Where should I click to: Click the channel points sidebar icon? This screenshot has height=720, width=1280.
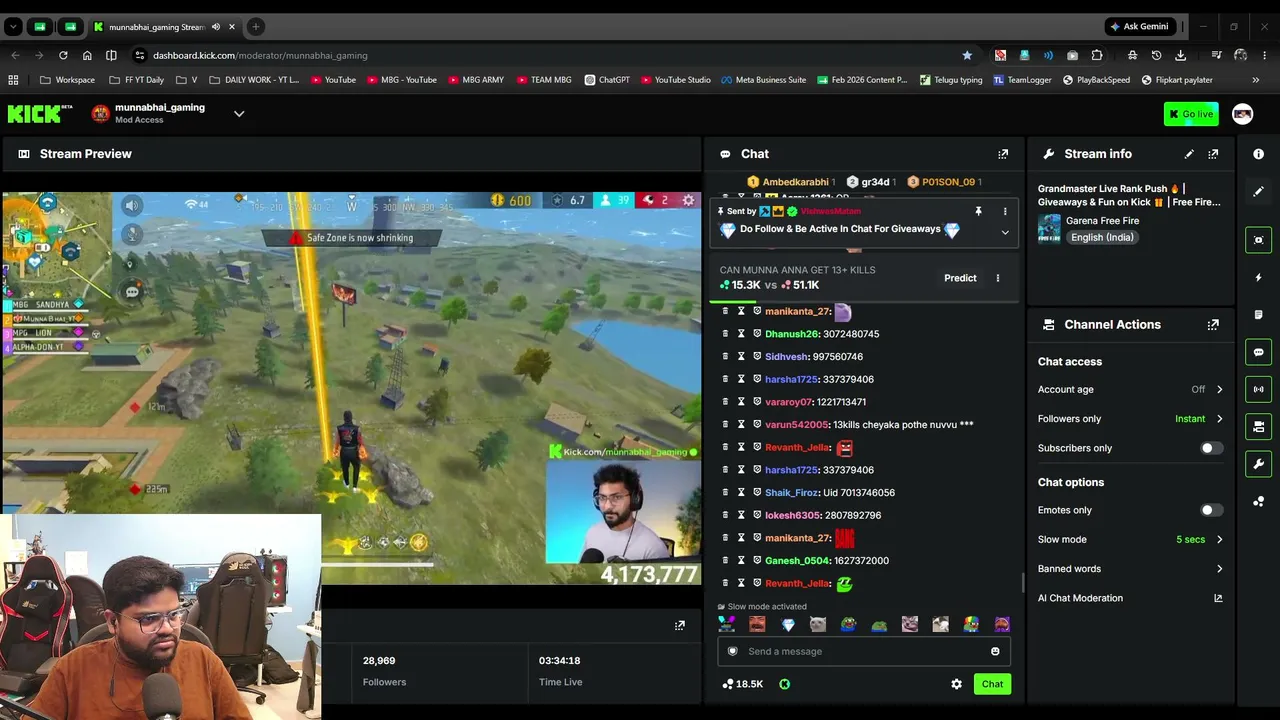[1258, 502]
